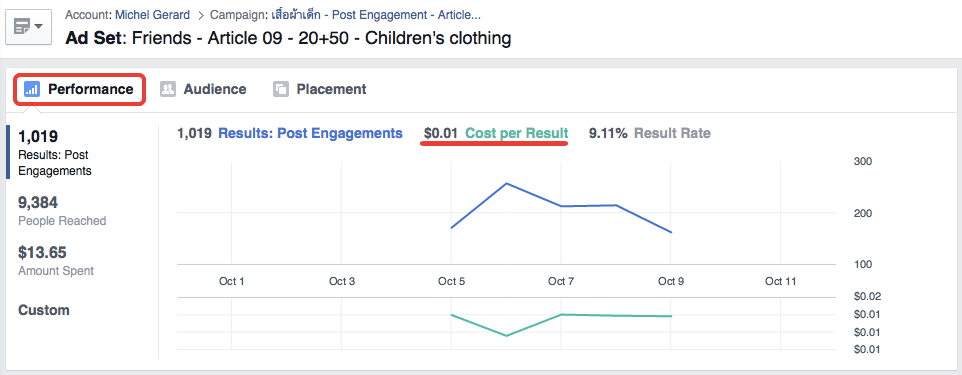Switch to the Placement tab

[320, 90]
